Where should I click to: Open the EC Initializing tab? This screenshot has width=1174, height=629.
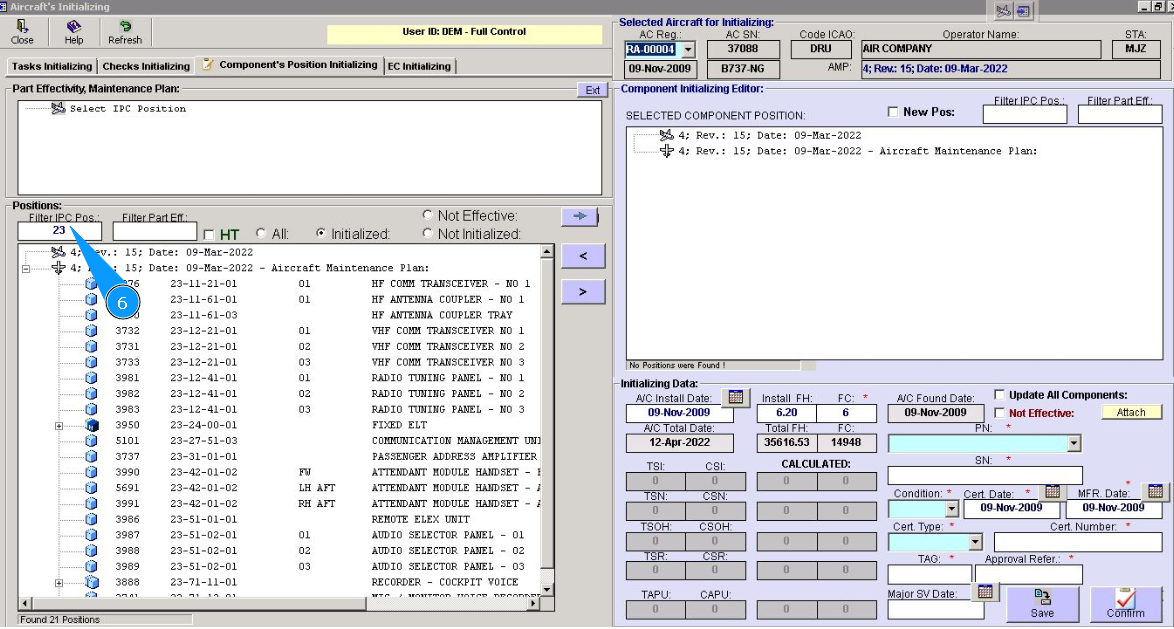[419, 66]
